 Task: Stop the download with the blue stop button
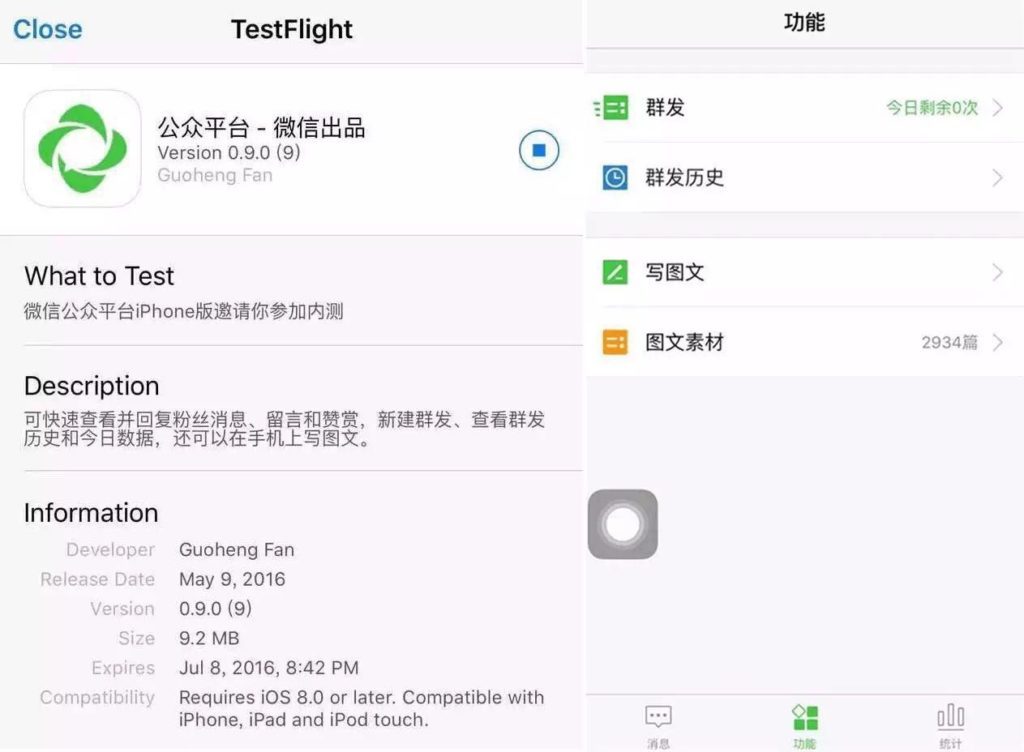tap(539, 150)
